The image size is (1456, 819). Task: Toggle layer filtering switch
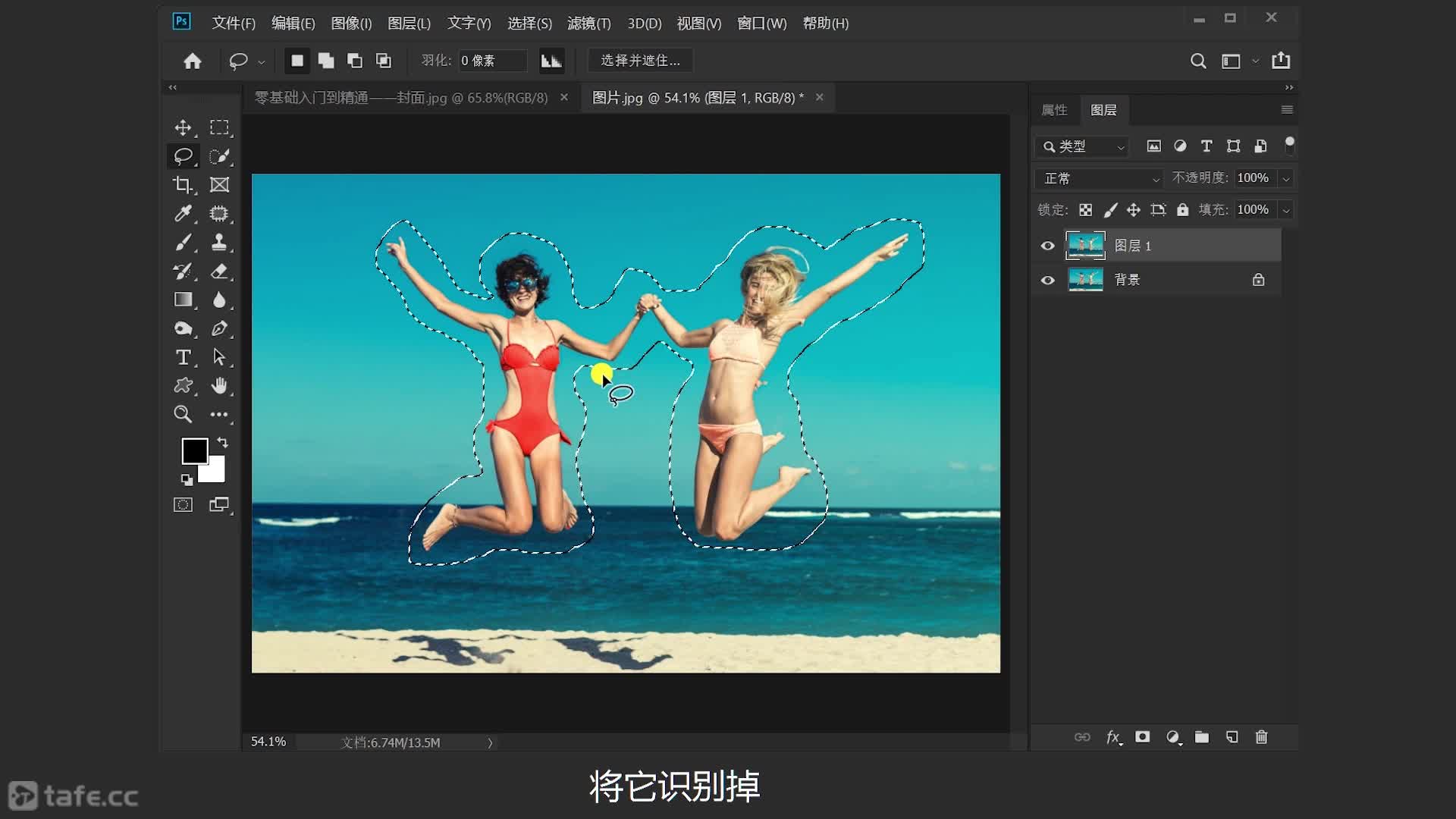[1289, 146]
